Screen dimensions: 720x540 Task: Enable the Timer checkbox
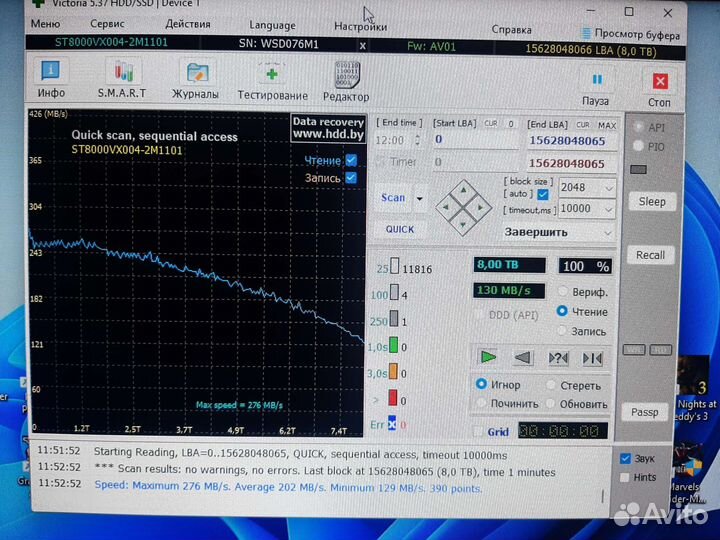click(381, 161)
